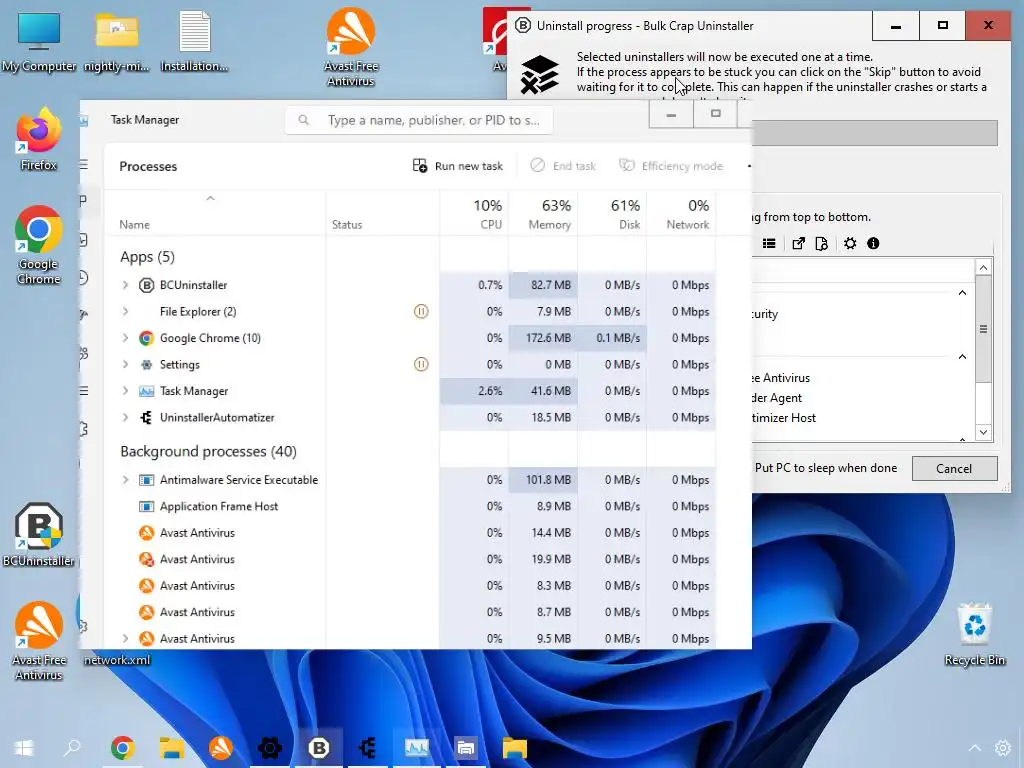Expand the Task Manager process row
The image size is (1024, 768).
point(125,391)
